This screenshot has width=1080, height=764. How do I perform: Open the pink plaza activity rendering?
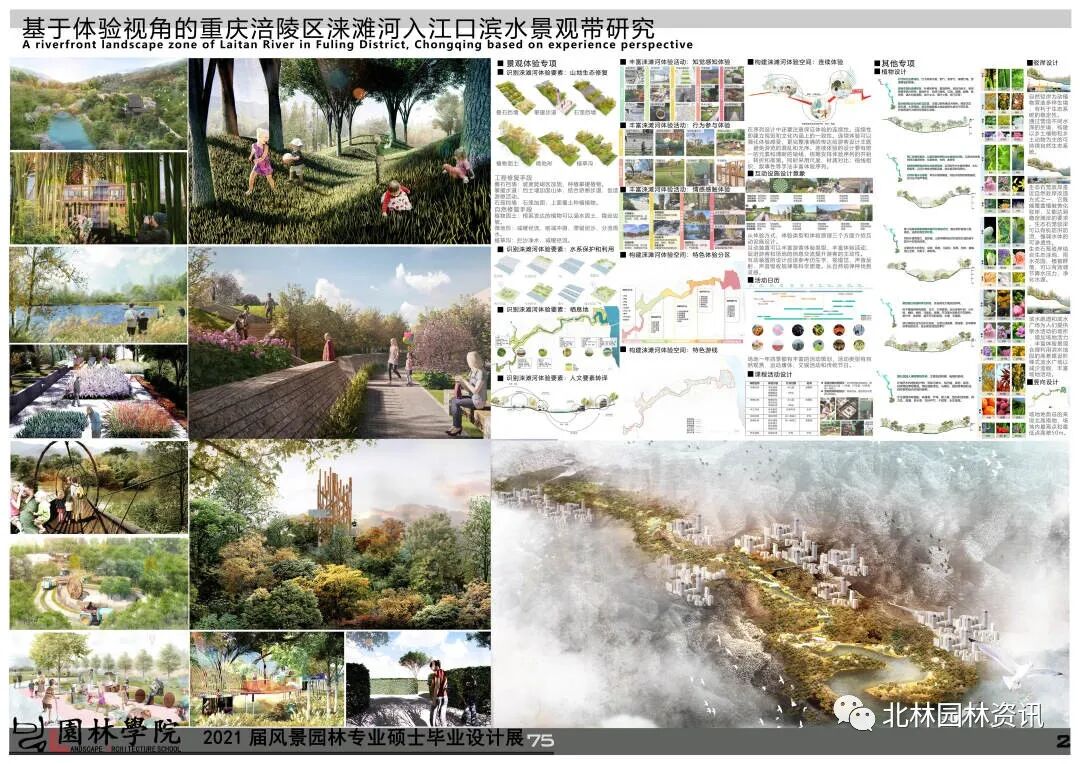click(98, 678)
